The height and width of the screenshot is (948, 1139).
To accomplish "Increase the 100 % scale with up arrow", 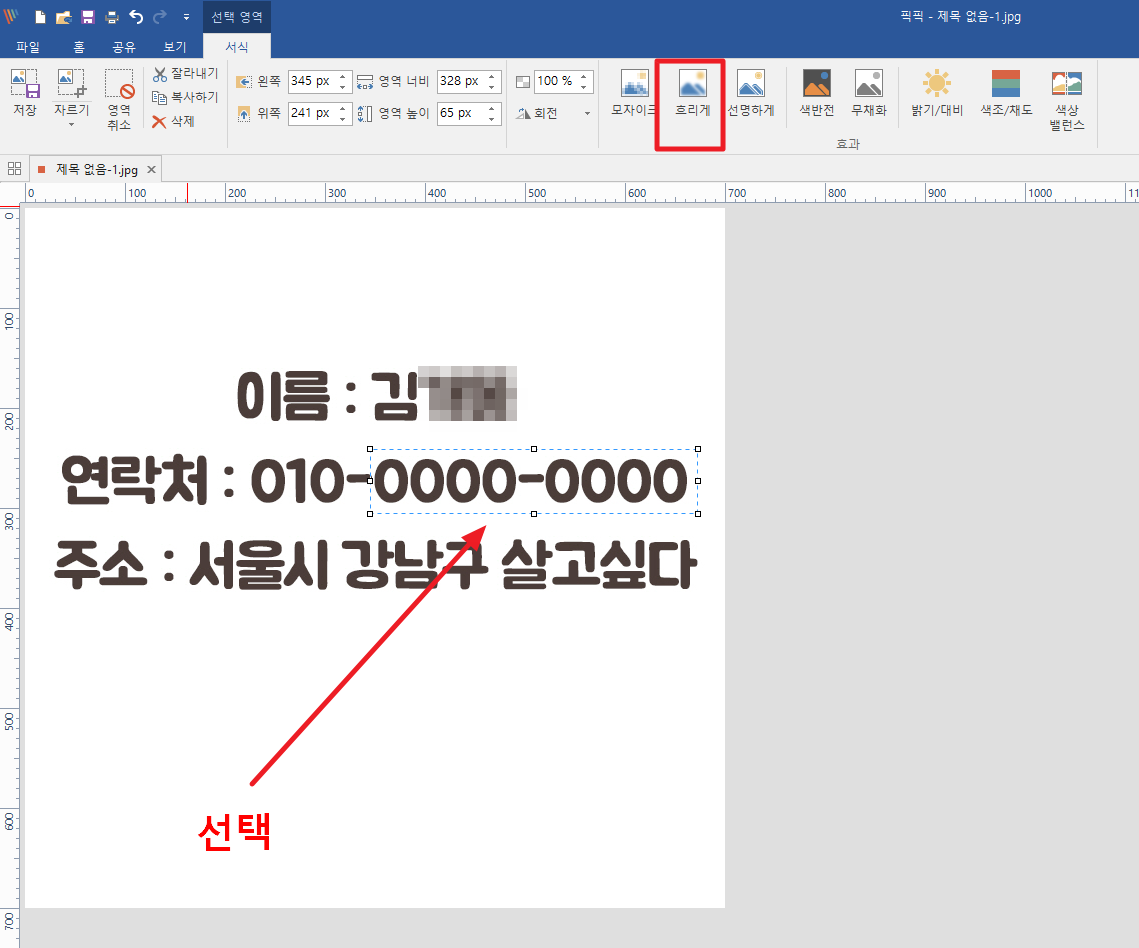I will click(x=583, y=76).
